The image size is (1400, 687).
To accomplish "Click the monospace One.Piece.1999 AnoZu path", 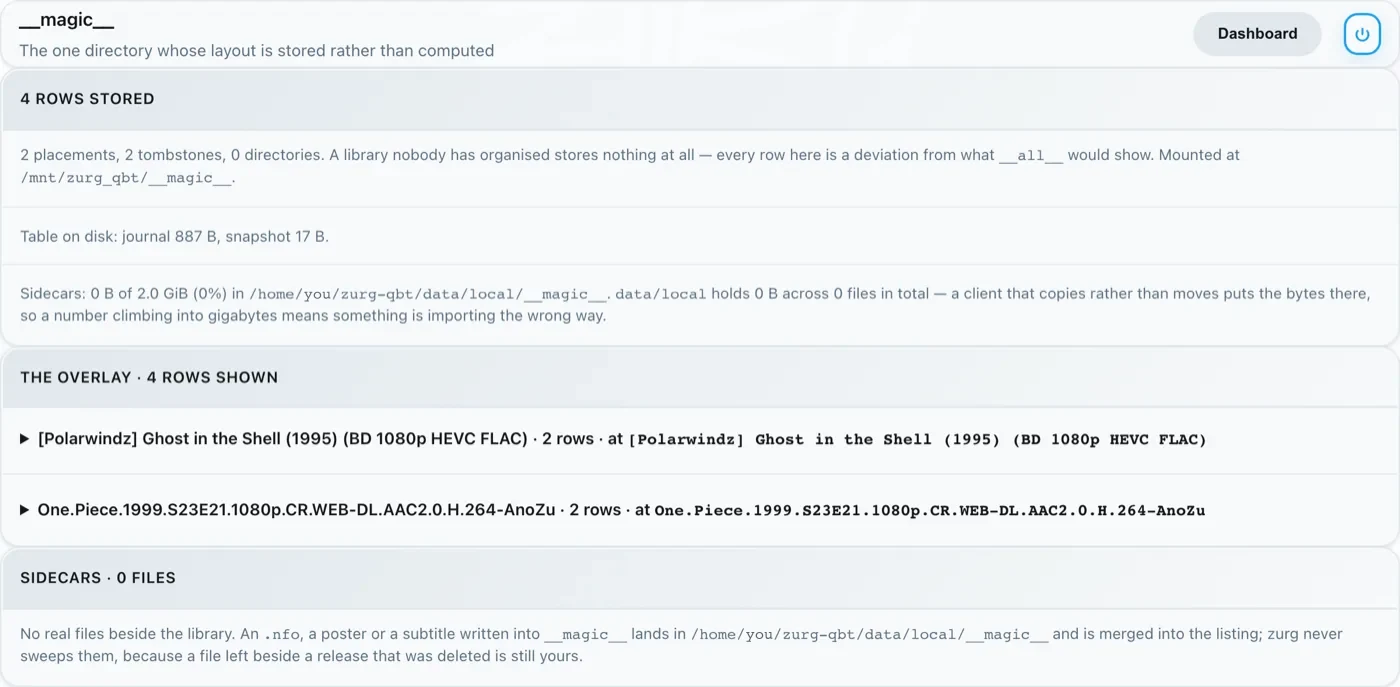I will (x=930, y=511).
